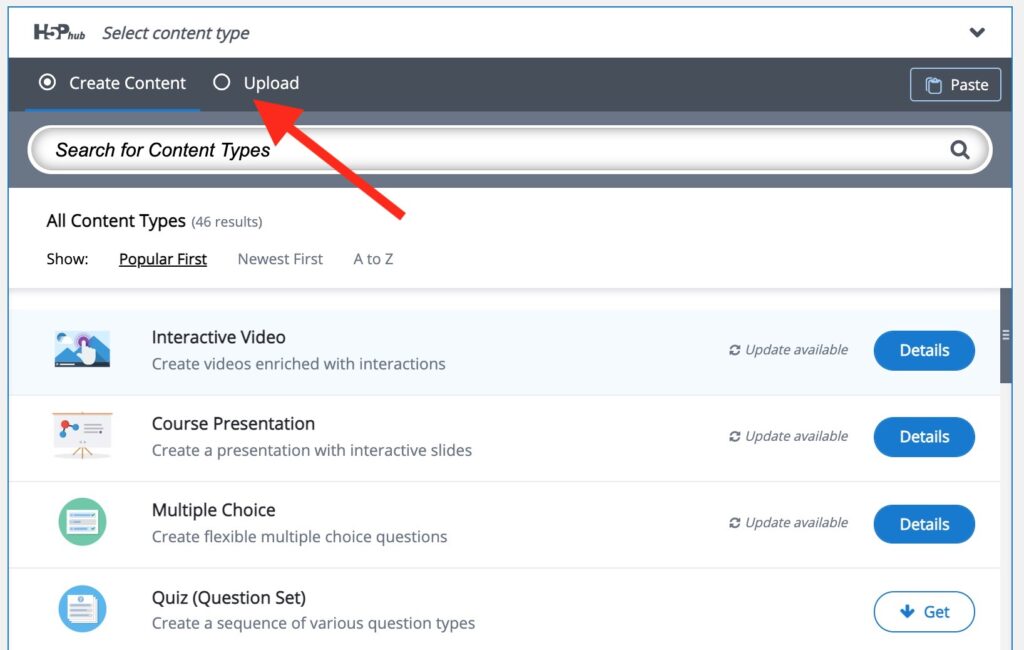Get the Quiz (Question Set) content type
The image size is (1024, 650).
(923, 611)
